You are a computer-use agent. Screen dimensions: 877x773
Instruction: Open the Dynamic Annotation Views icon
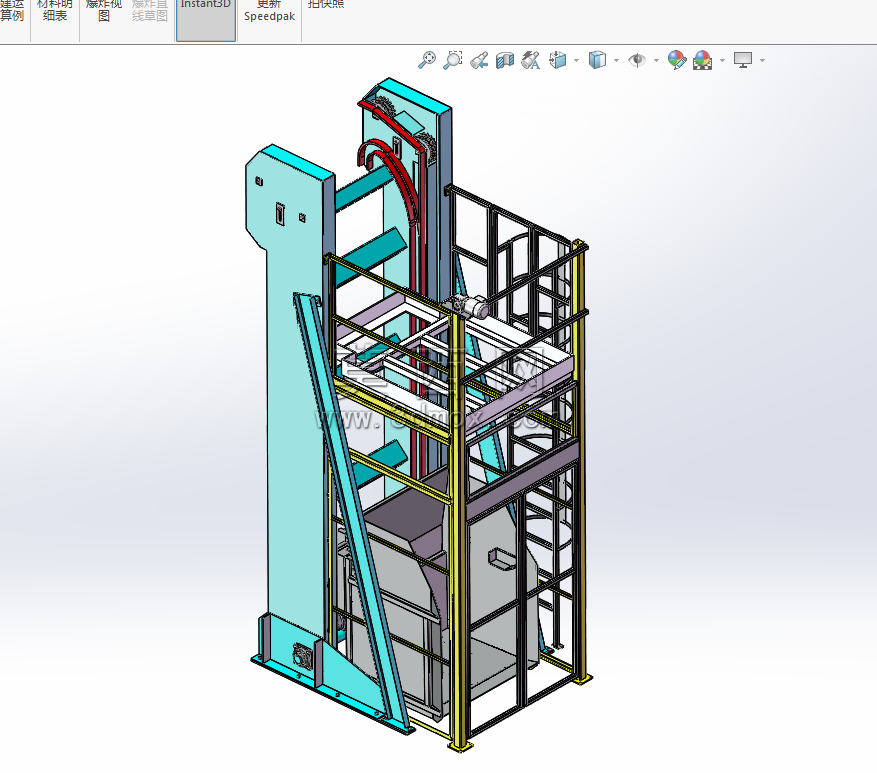coord(530,60)
